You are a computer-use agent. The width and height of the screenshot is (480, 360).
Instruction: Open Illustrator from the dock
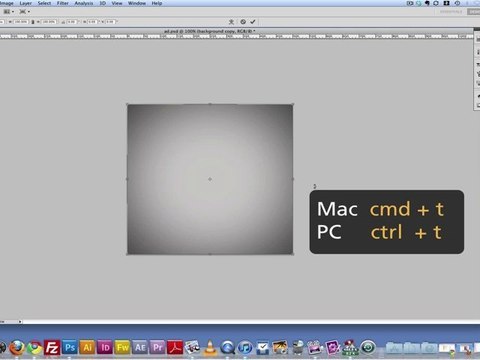tap(87, 348)
